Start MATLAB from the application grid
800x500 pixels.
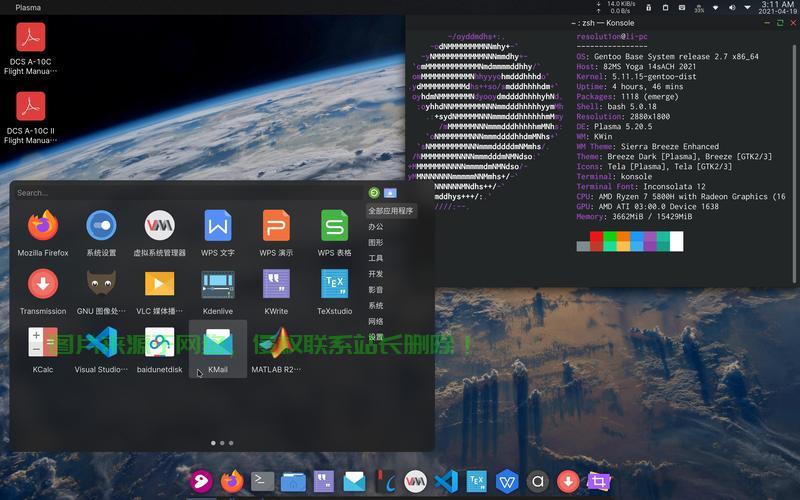pyautogui.click(x=276, y=343)
